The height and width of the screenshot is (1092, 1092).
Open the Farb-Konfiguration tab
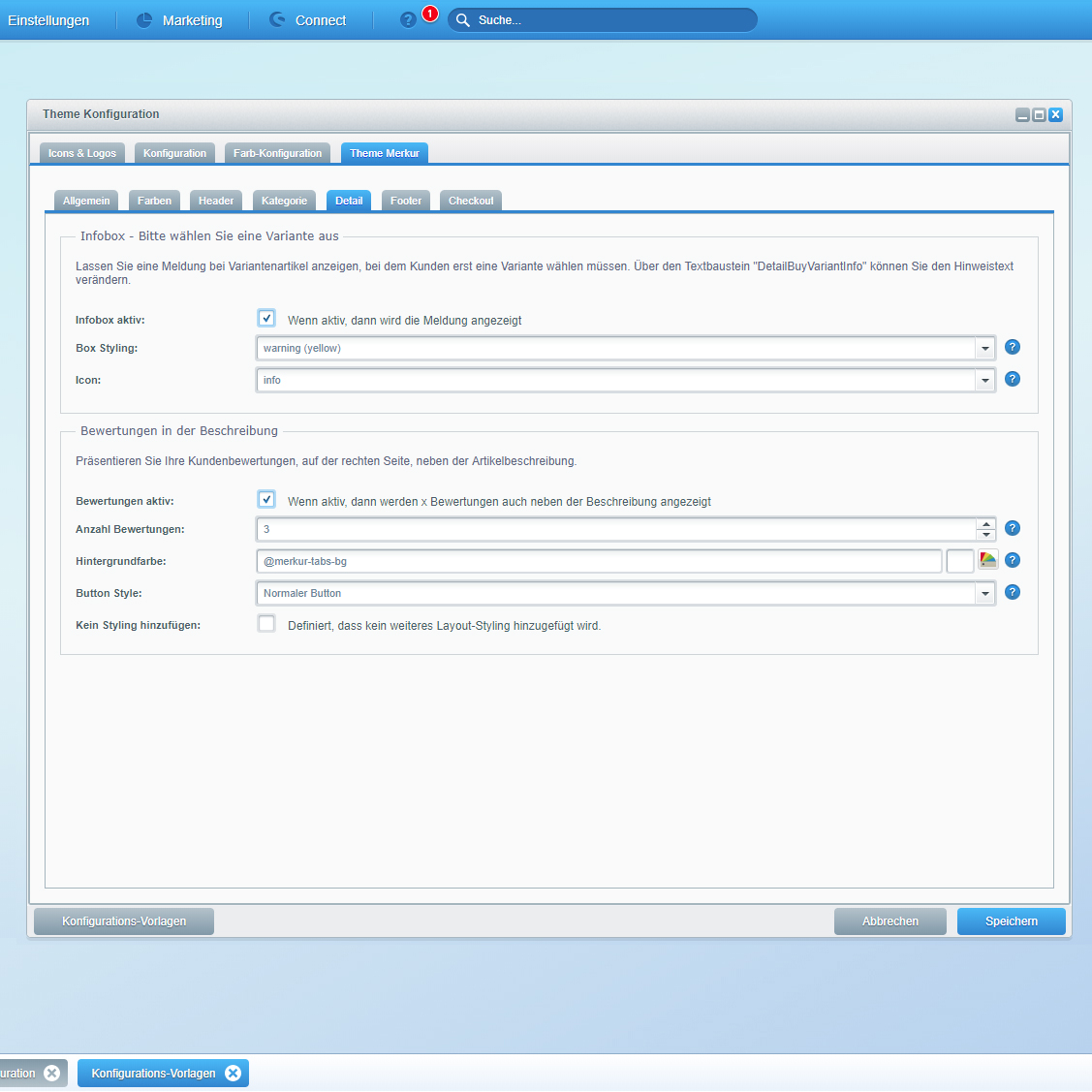[x=277, y=153]
